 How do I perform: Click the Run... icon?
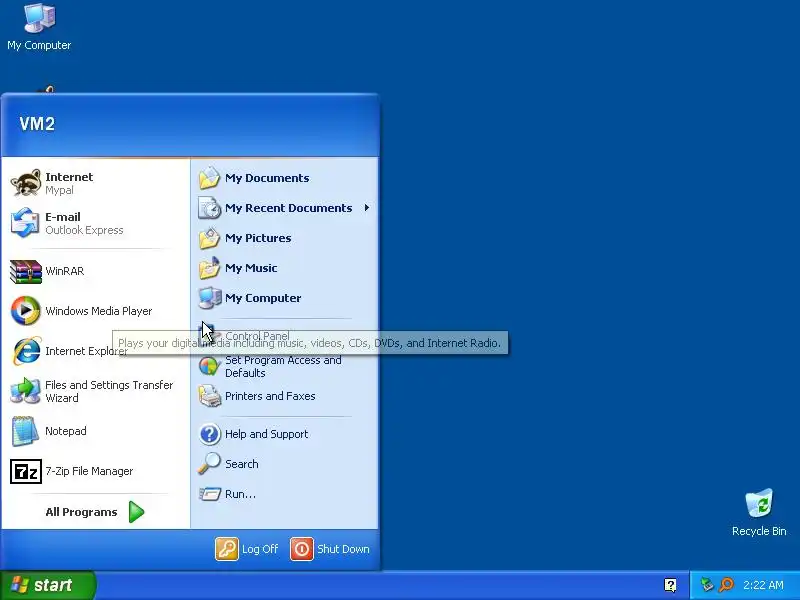click(209, 494)
